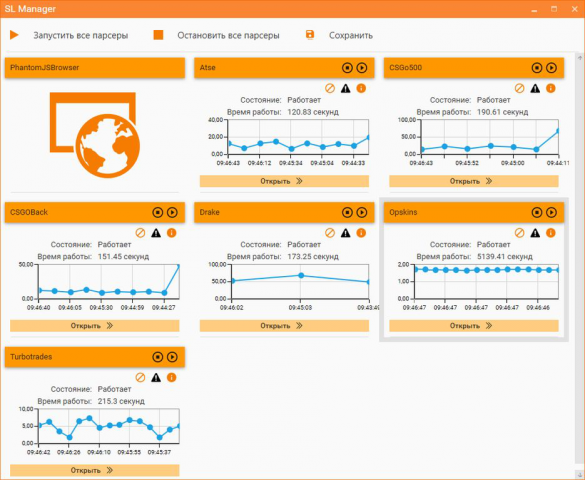Click the Turbotrades info icon
585x480 pixels.
pyautogui.click(x=172, y=377)
